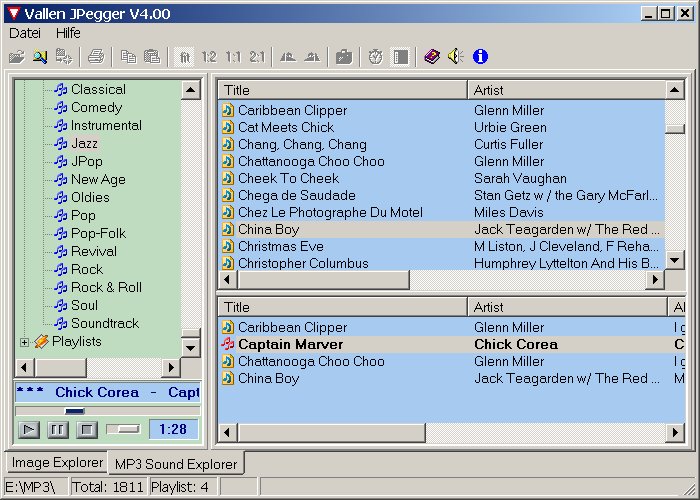
Task: Click the rotate left toolbar icon
Action: (x=288, y=57)
